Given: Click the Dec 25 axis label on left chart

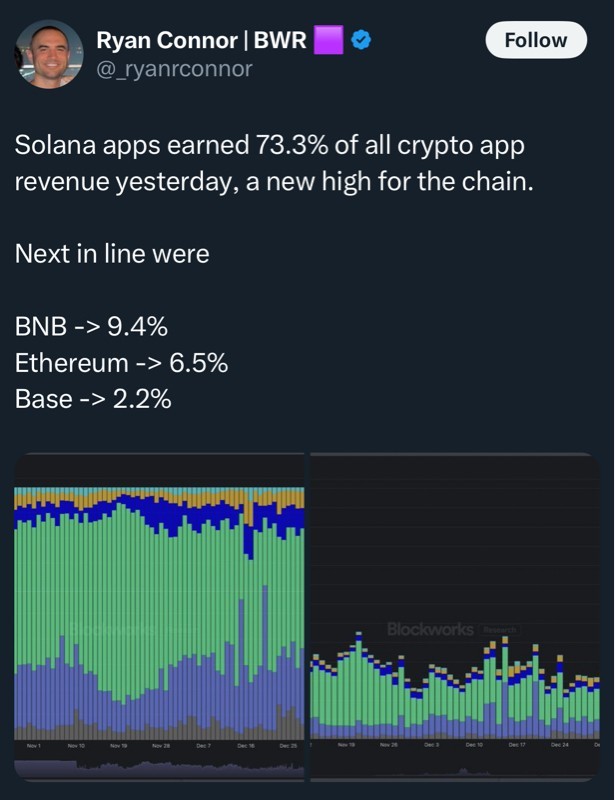Looking at the screenshot, I should click(x=288, y=746).
